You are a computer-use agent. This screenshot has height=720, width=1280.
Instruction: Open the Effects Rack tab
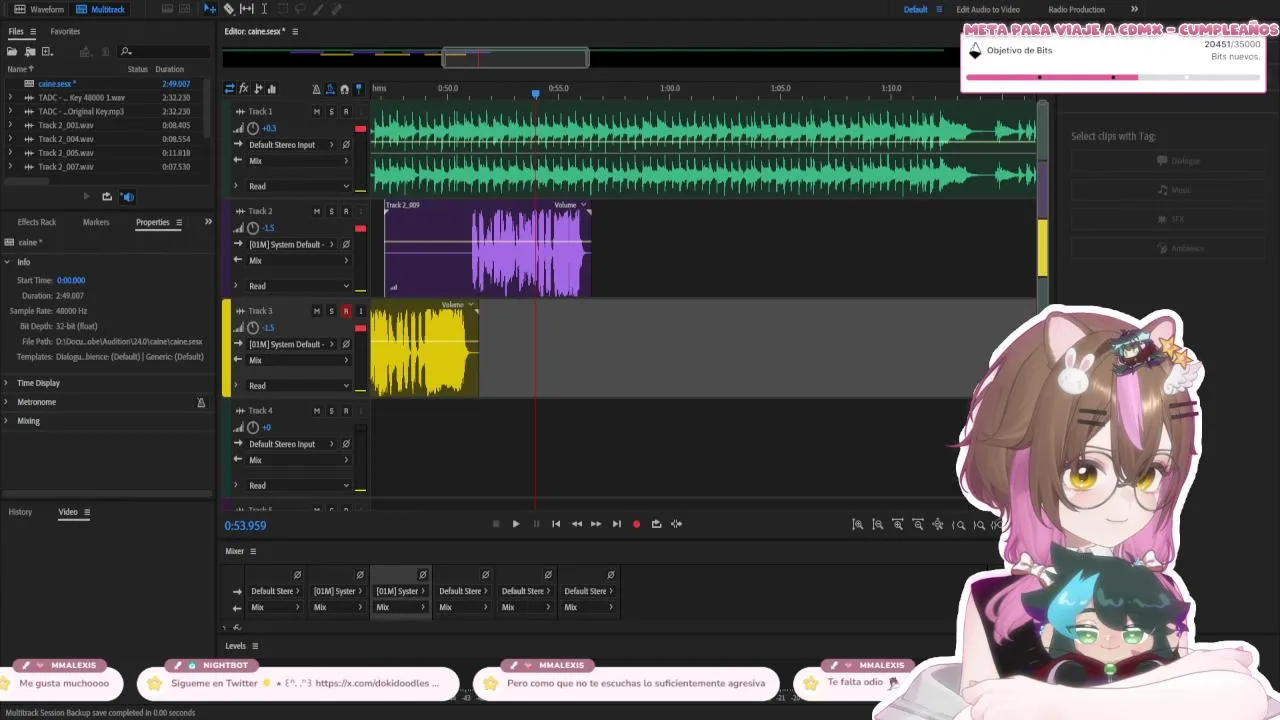pos(37,222)
